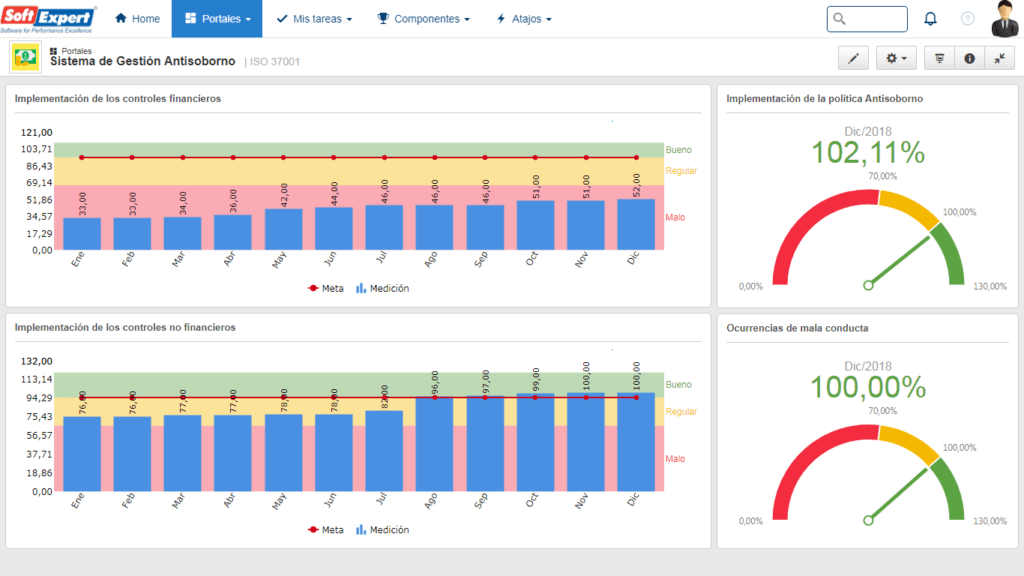Click the Antisoborno portal logo icon

(x=25, y=57)
